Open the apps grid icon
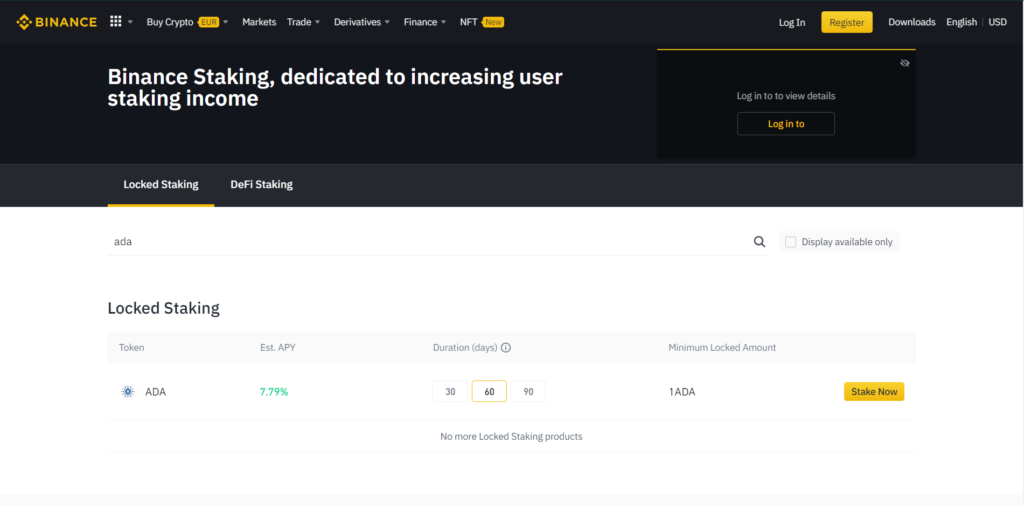Viewport: 1024px width, 506px height. click(116, 22)
